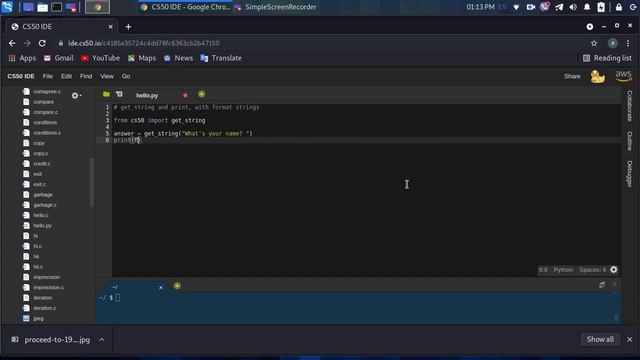The image size is (640, 360).
Task: Open imprecision.c in the file tree
Action: tap(49, 287)
